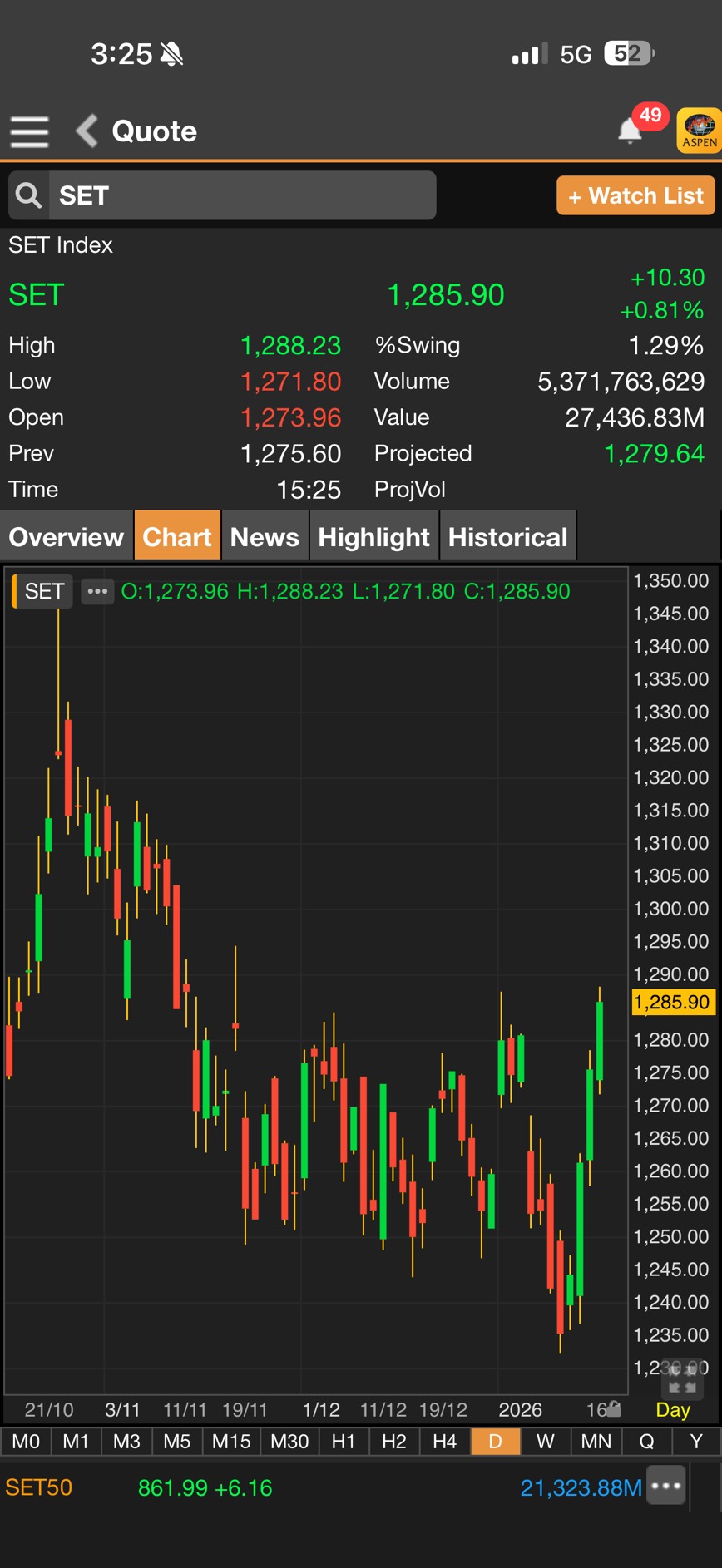Open chart options next to SET label
The height and width of the screenshot is (1568, 722).
[x=97, y=591]
